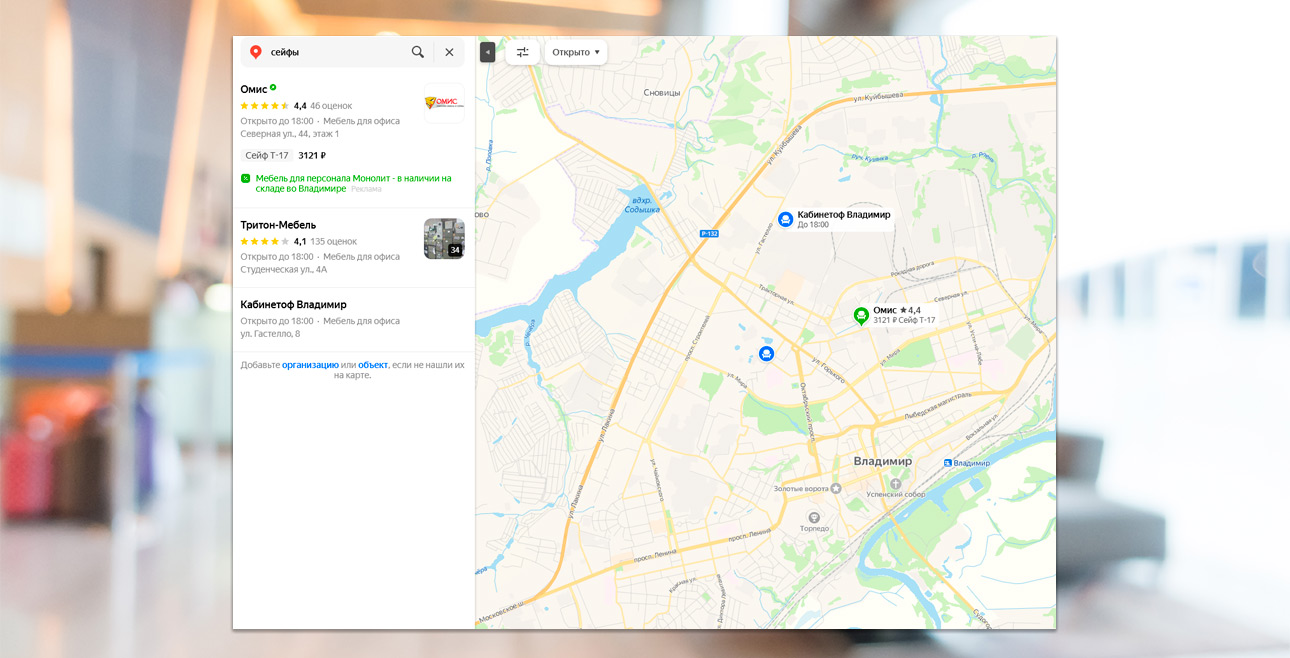The width and height of the screenshot is (1290, 658).
Task: Open the Омис company logo thumbnail
Action: (x=444, y=103)
